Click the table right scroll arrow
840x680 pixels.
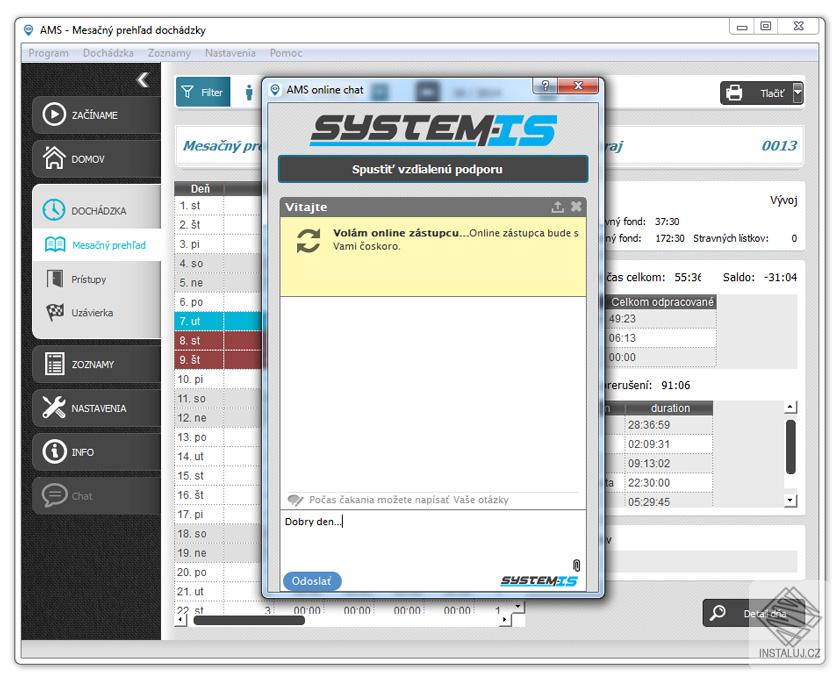point(505,620)
